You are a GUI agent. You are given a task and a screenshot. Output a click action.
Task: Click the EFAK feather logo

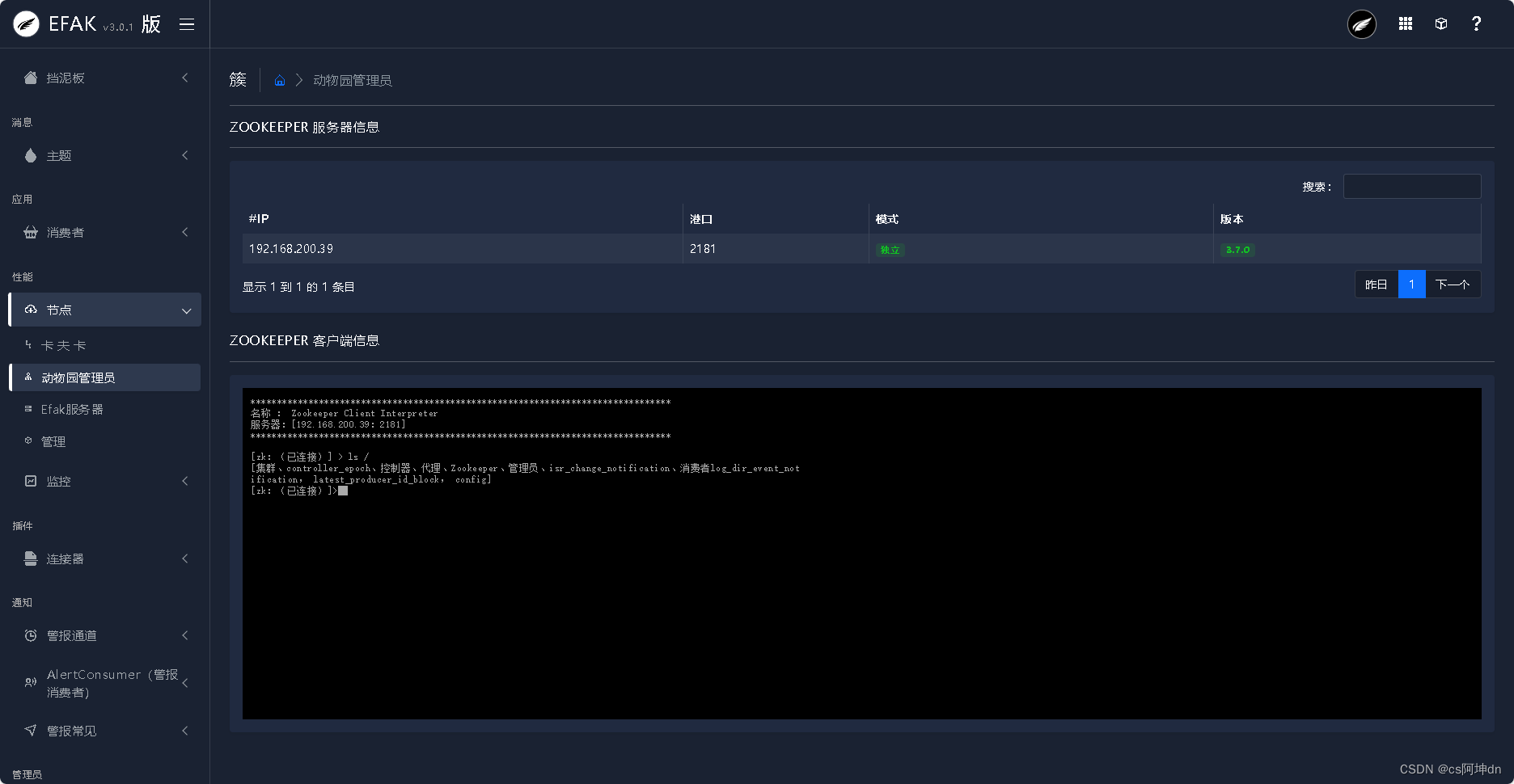click(x=25, y=23)
